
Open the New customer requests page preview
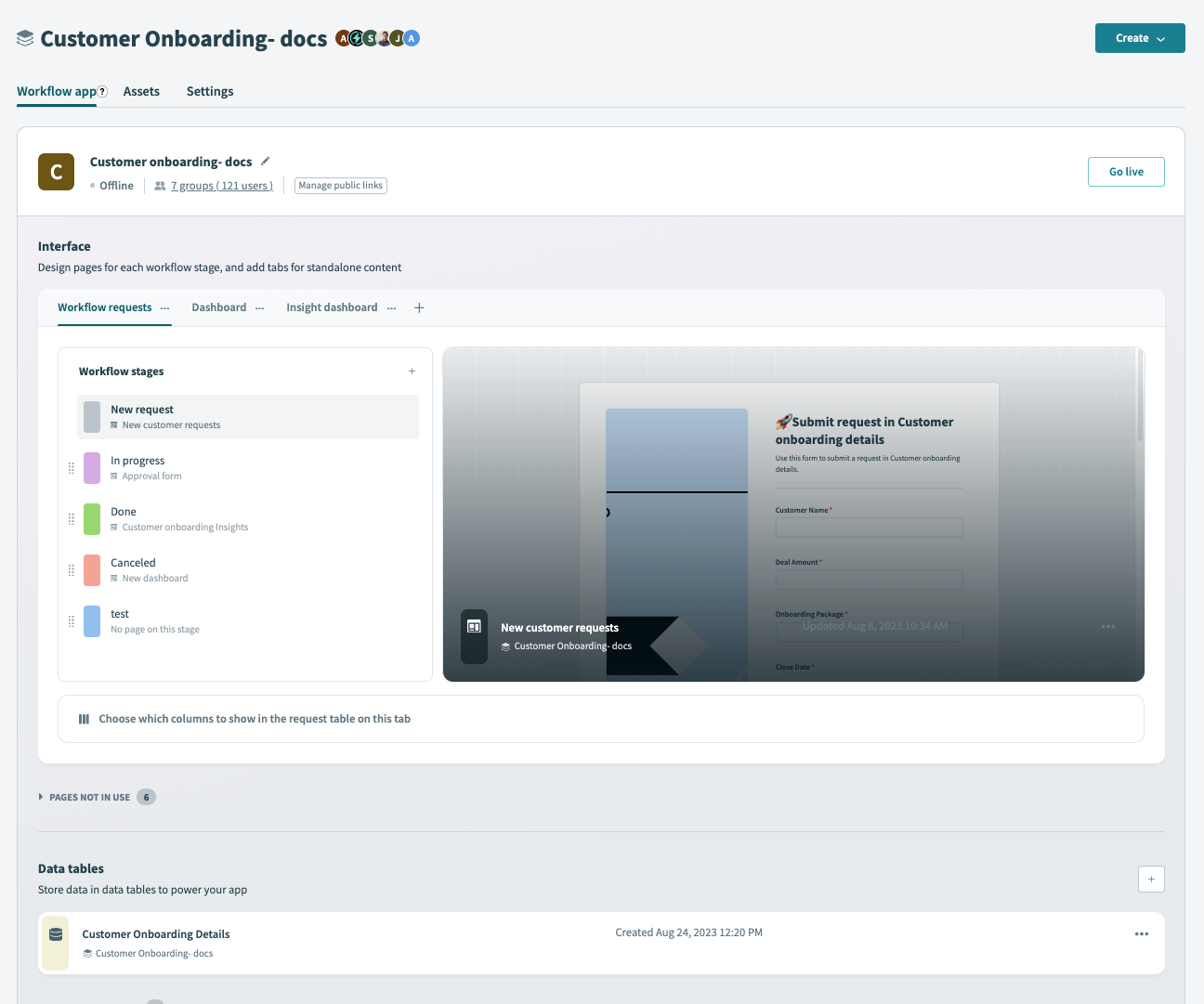tap(793, 515)
